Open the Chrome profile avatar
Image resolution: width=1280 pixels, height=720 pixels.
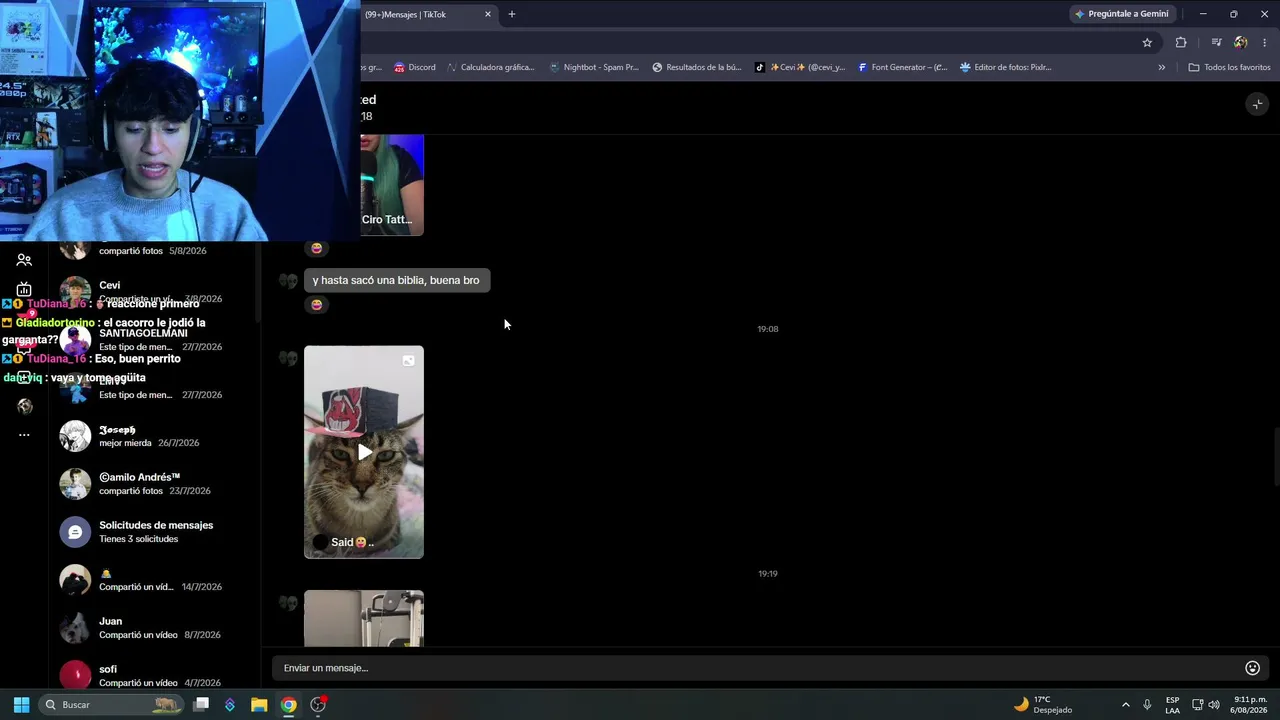click(1241, 42)
